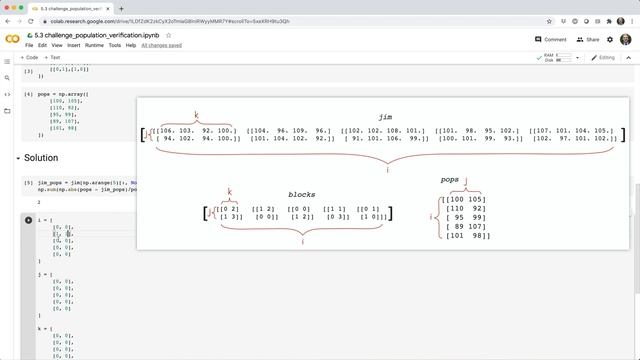Click the Google Drive icon beside notebook title

pyautogui.click(x=30, y=36)
